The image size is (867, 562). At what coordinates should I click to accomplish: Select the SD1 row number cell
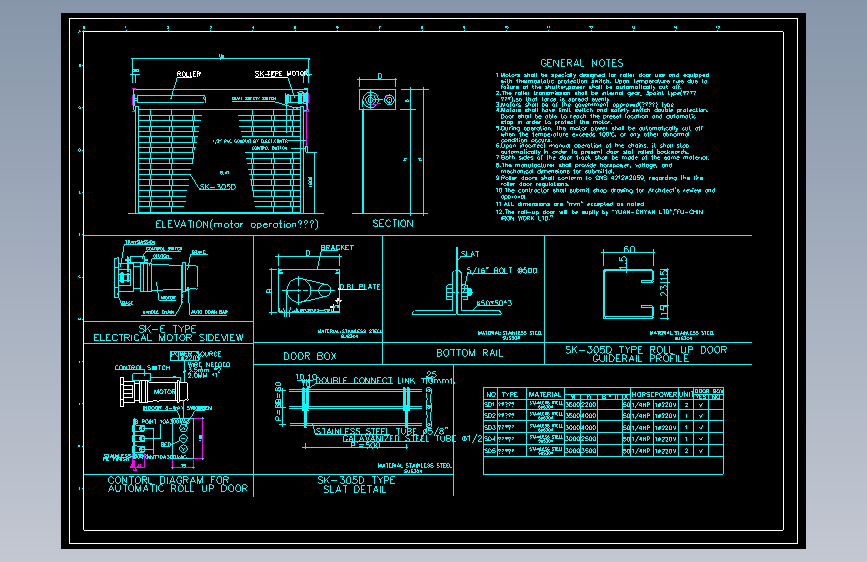click(490, 405)
